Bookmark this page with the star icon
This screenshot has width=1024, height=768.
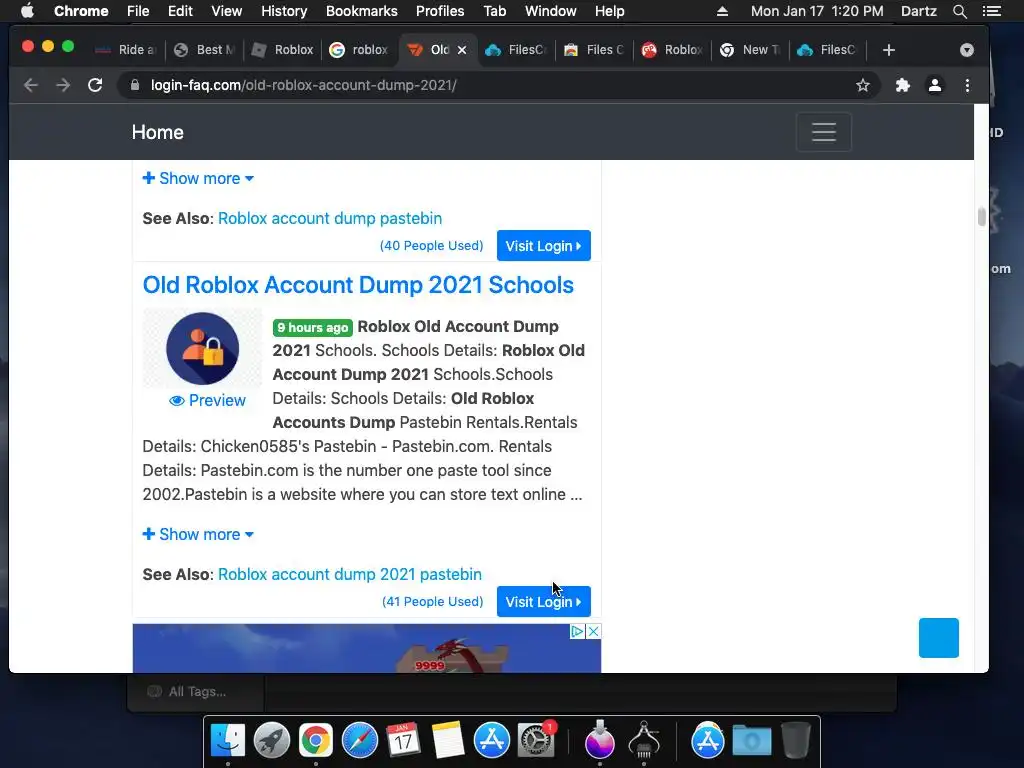pos(863,86)
